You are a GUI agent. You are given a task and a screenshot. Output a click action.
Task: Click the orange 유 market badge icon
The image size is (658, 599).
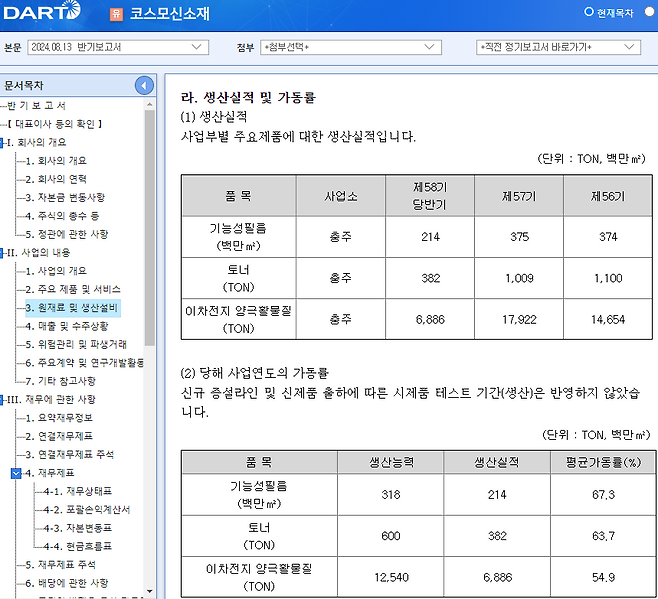click(115, 14)
